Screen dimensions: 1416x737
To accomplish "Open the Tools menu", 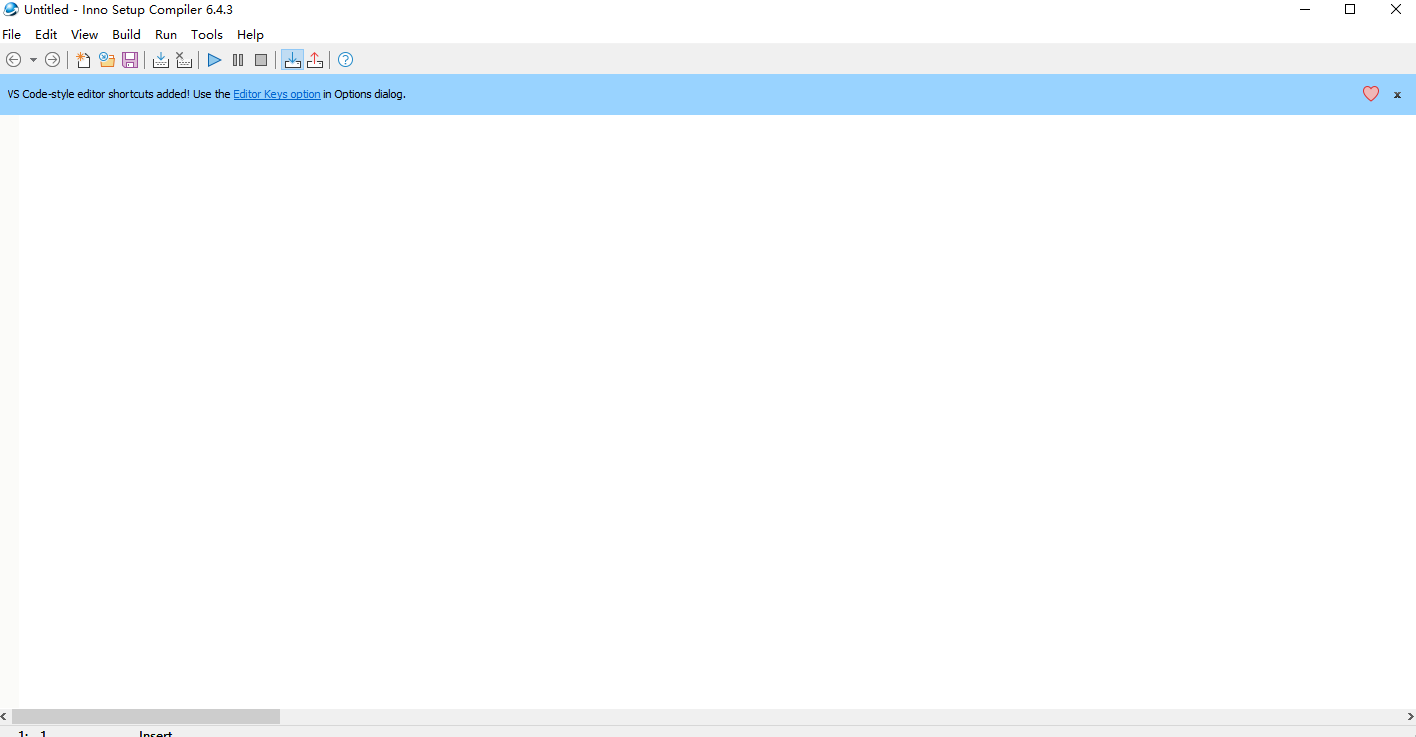I will coord(207,34).
